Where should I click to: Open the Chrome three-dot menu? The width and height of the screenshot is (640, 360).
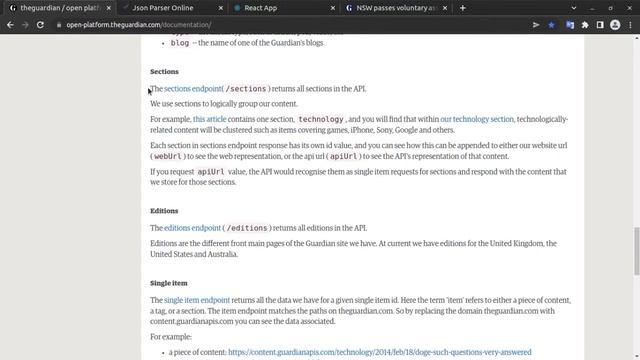(631, 25)
